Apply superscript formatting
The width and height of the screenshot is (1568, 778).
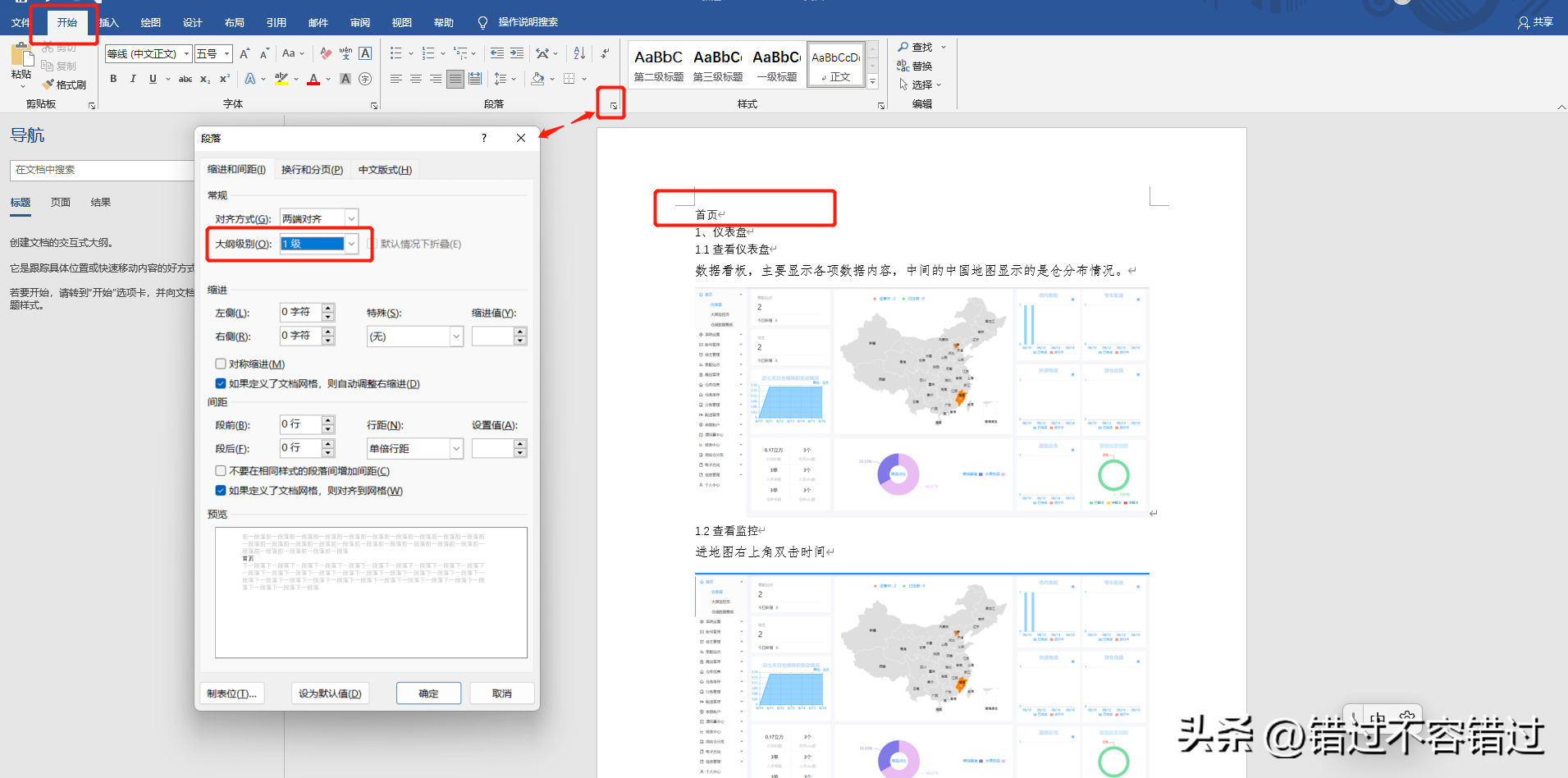[x=225, y=79]
